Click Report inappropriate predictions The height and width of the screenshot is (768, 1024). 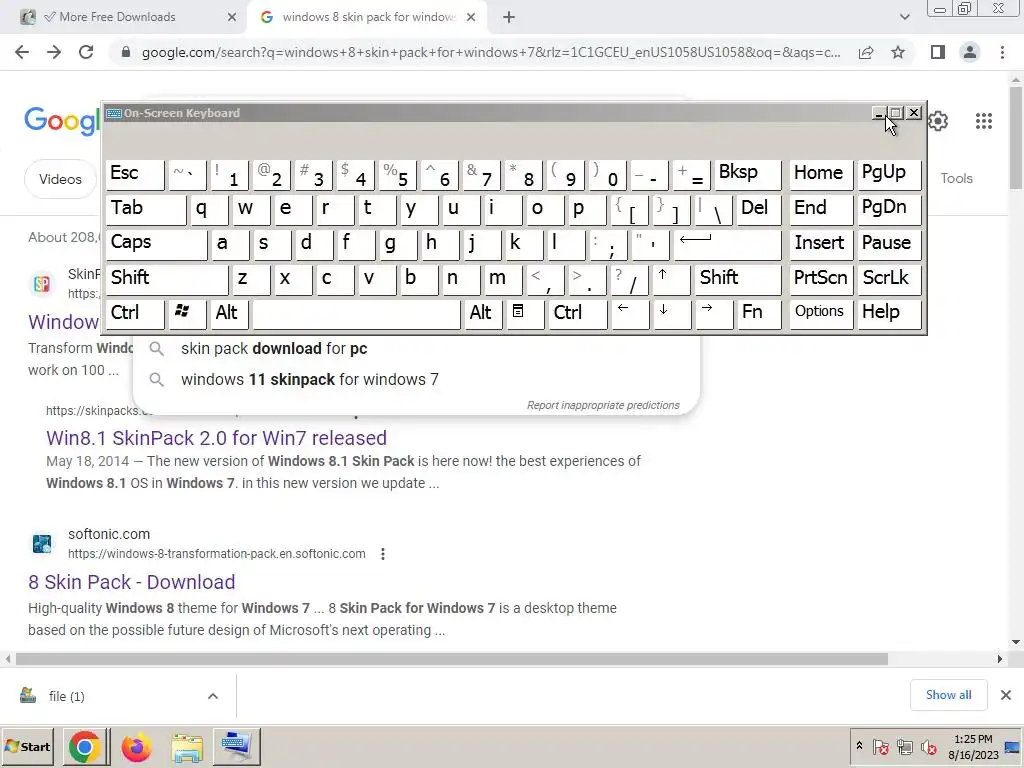pyautogui.click(x=603, y=405)
